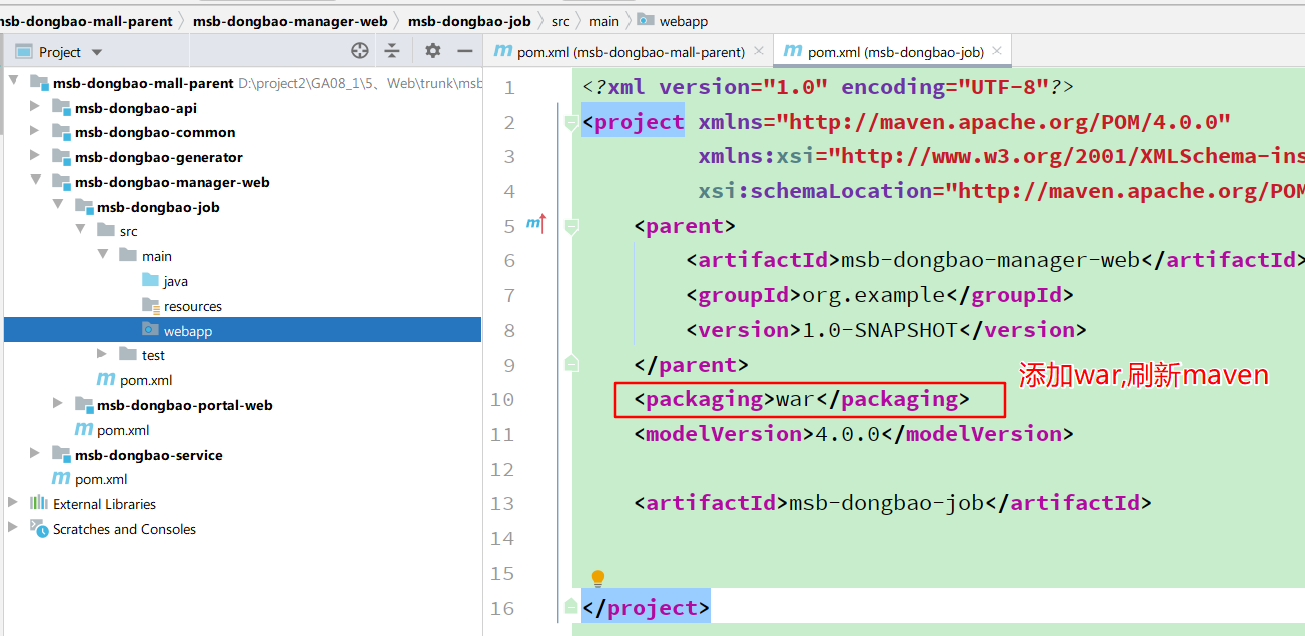This screenshot has height=636, width=1305.
Task: Expand the test folder
Action: coord(102,354)
